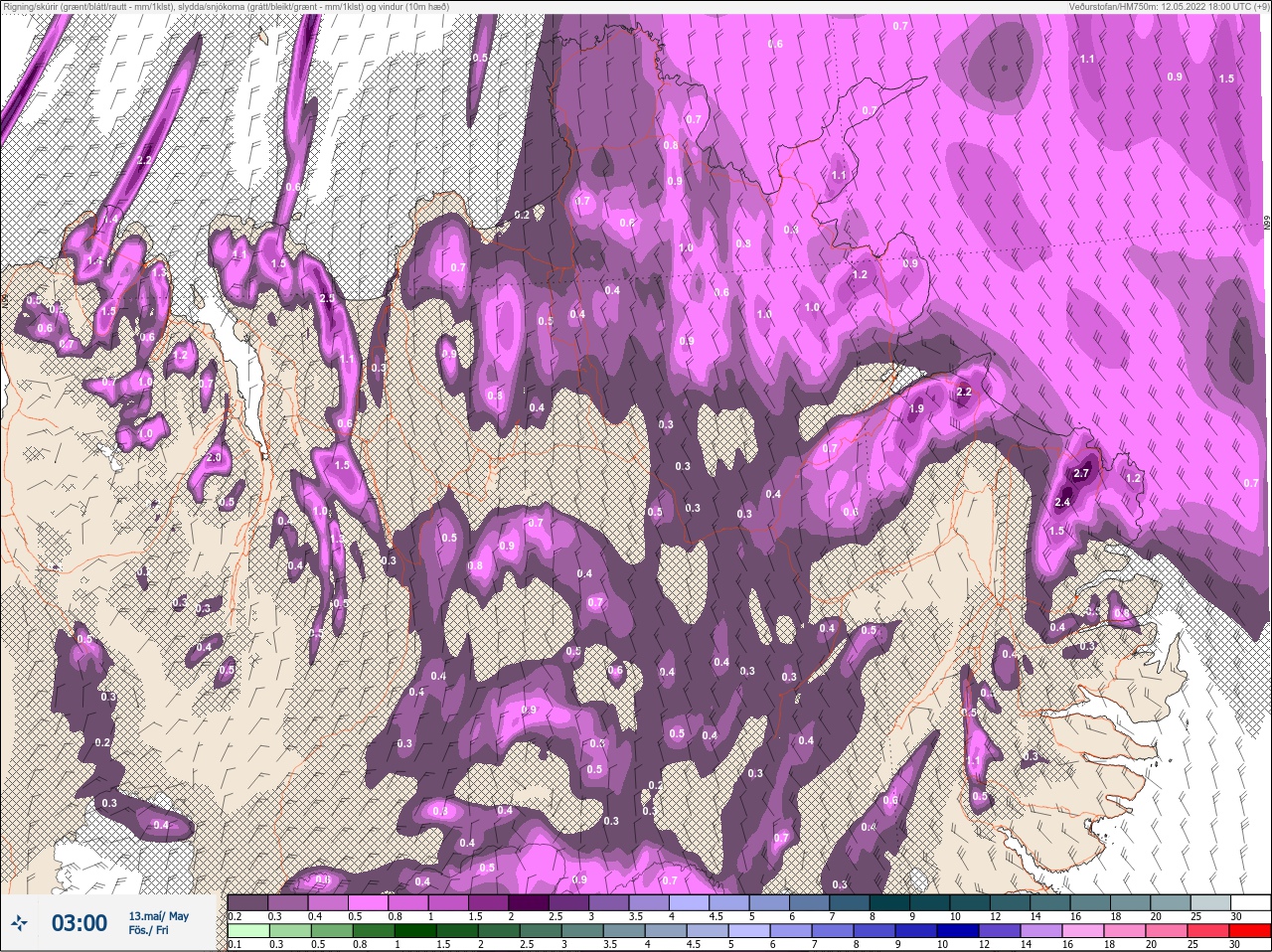Image resolution: width=1272 pixels, height=952 pixels.
Task: Click the 2.4 precipitation value on the map
Action: (x=1062, y=503)
